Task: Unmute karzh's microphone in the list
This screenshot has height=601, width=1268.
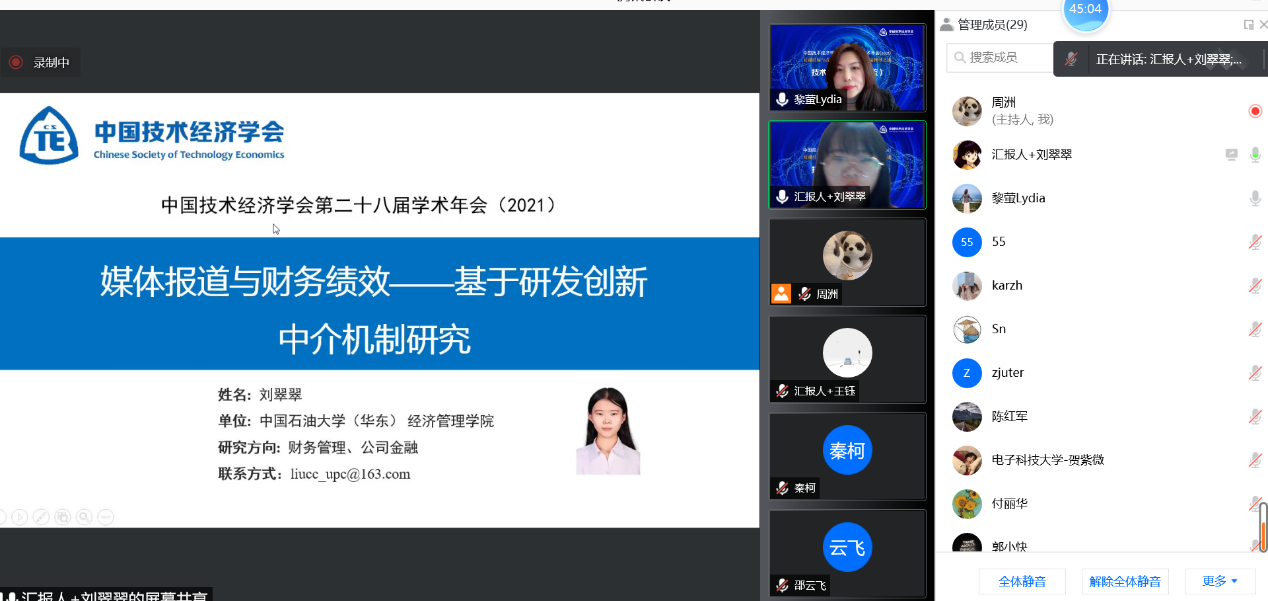Action: tap(1255, 286)
